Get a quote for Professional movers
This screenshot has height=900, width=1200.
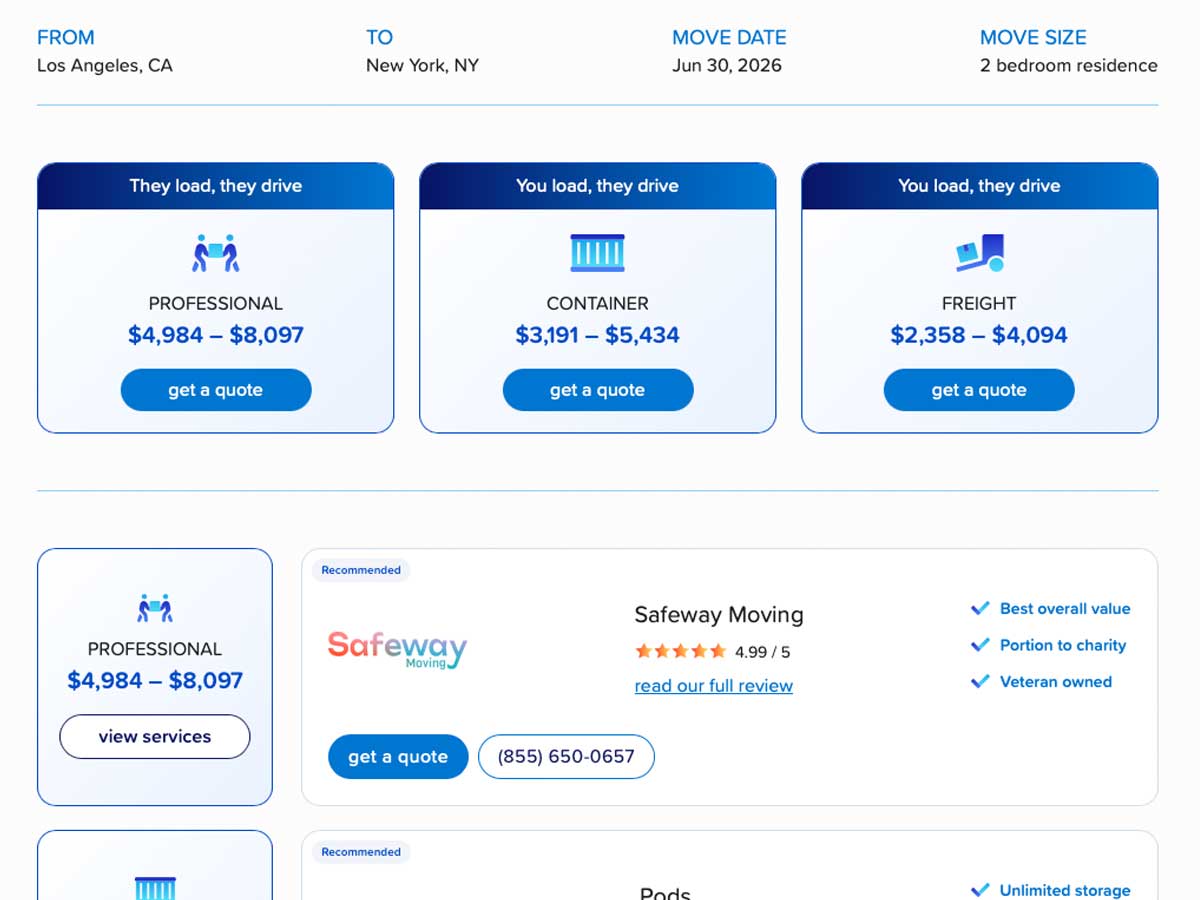pyautogui.click(x=216, y=390)
